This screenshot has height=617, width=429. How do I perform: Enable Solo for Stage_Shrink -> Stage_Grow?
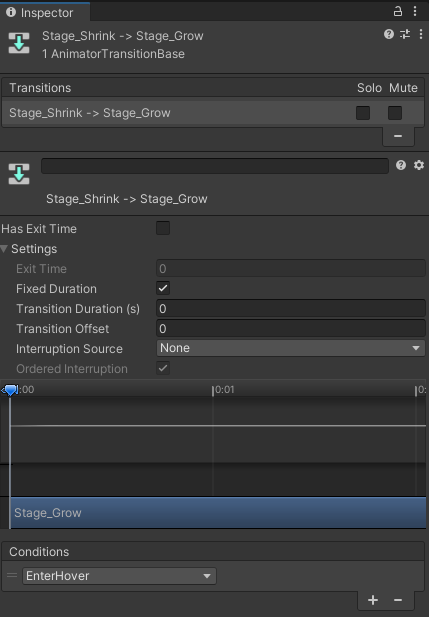363,113
